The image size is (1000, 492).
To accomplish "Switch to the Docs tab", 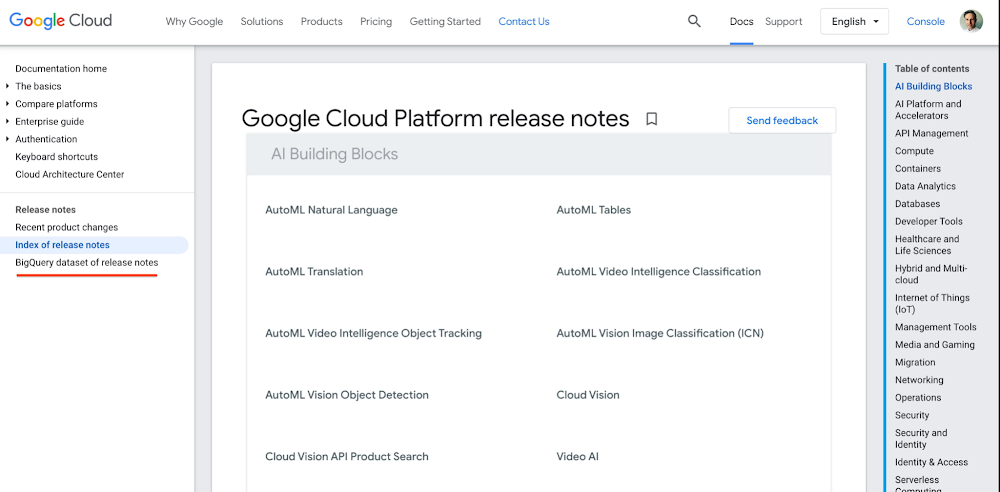I will point(742,22).
